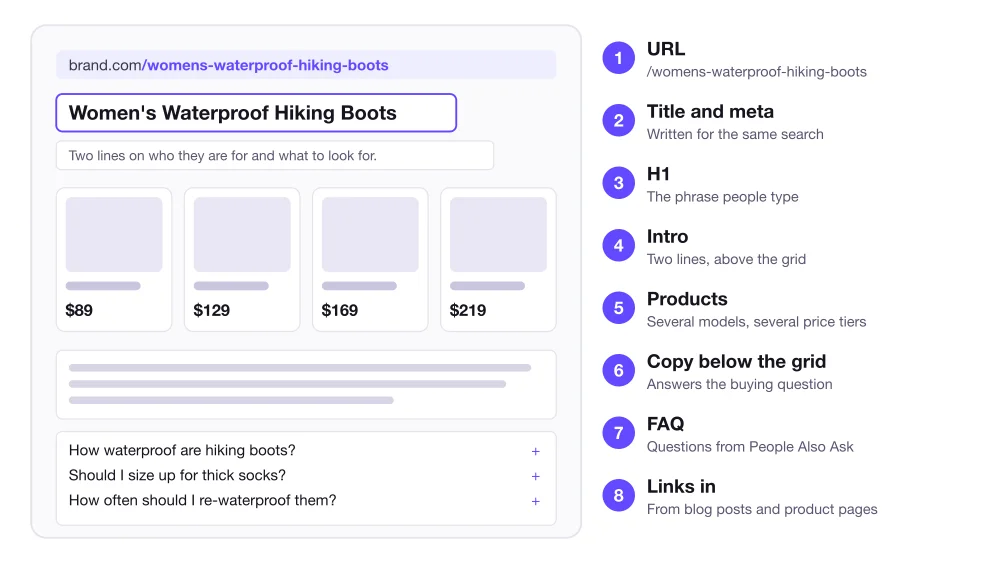Image resolution: width=1000 pixels, height=563 pixels.
Task: Click the copy block below the product grid
Action: (x=306, y=384)
